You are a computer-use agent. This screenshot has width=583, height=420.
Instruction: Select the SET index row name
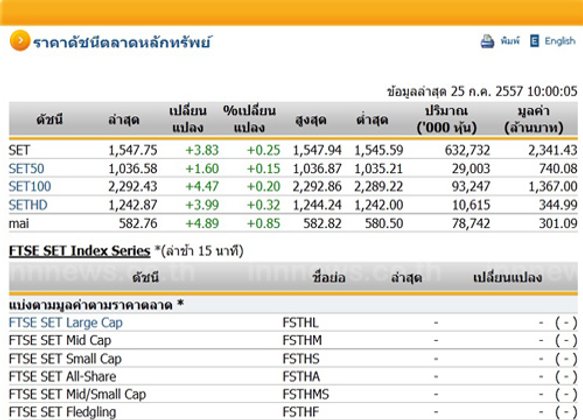[19, 150]
